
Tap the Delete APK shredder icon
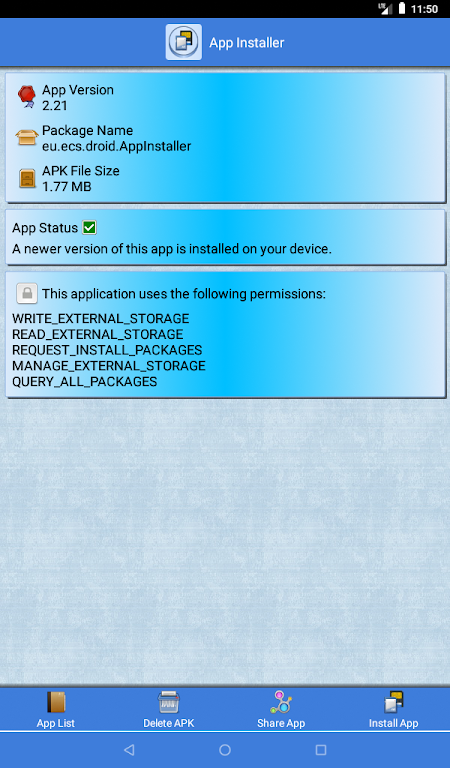click(168, 702)
